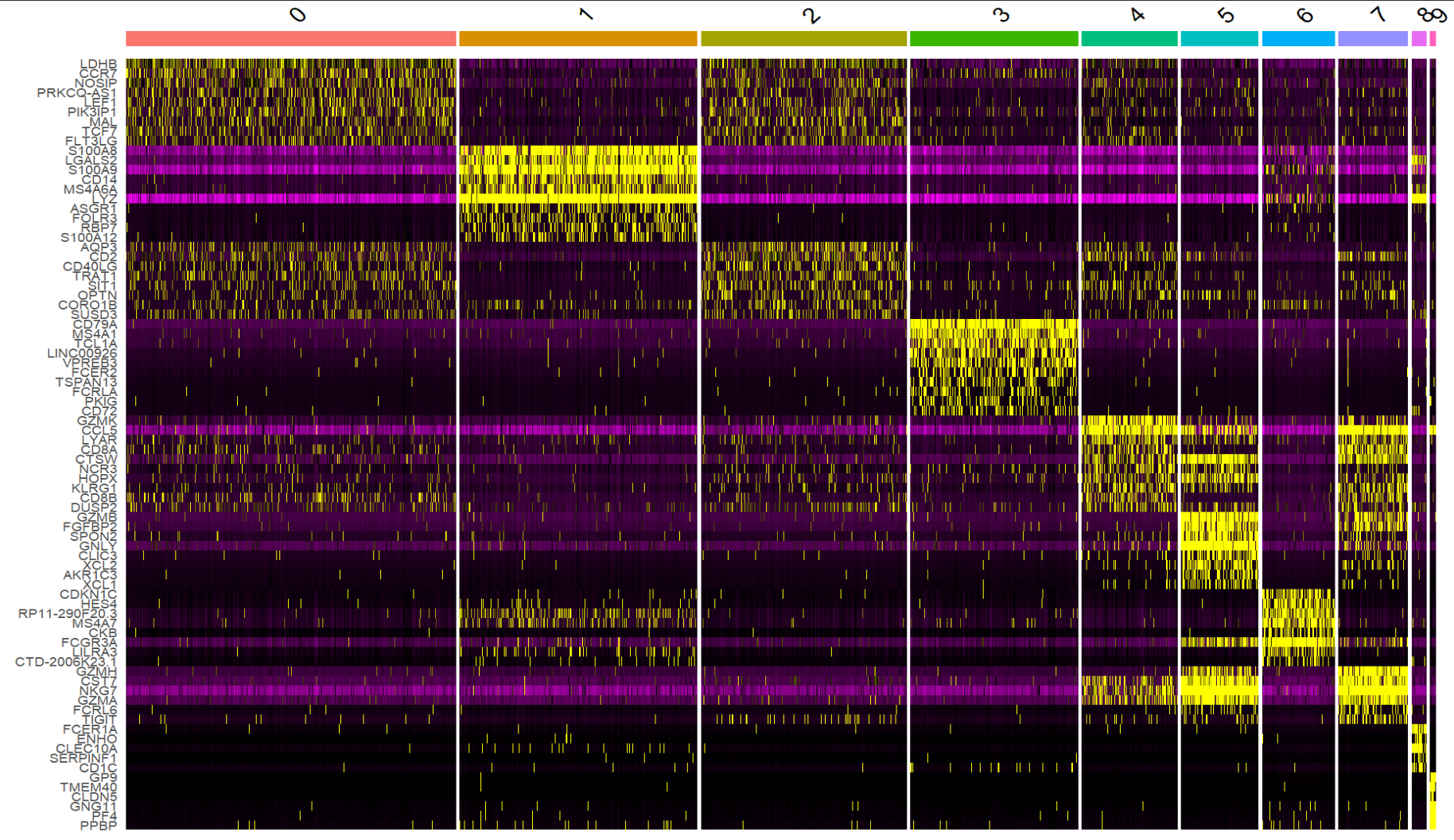Select the cluster number 6 label
This screenshot has height=840, width=1454.
point(1304,14)
